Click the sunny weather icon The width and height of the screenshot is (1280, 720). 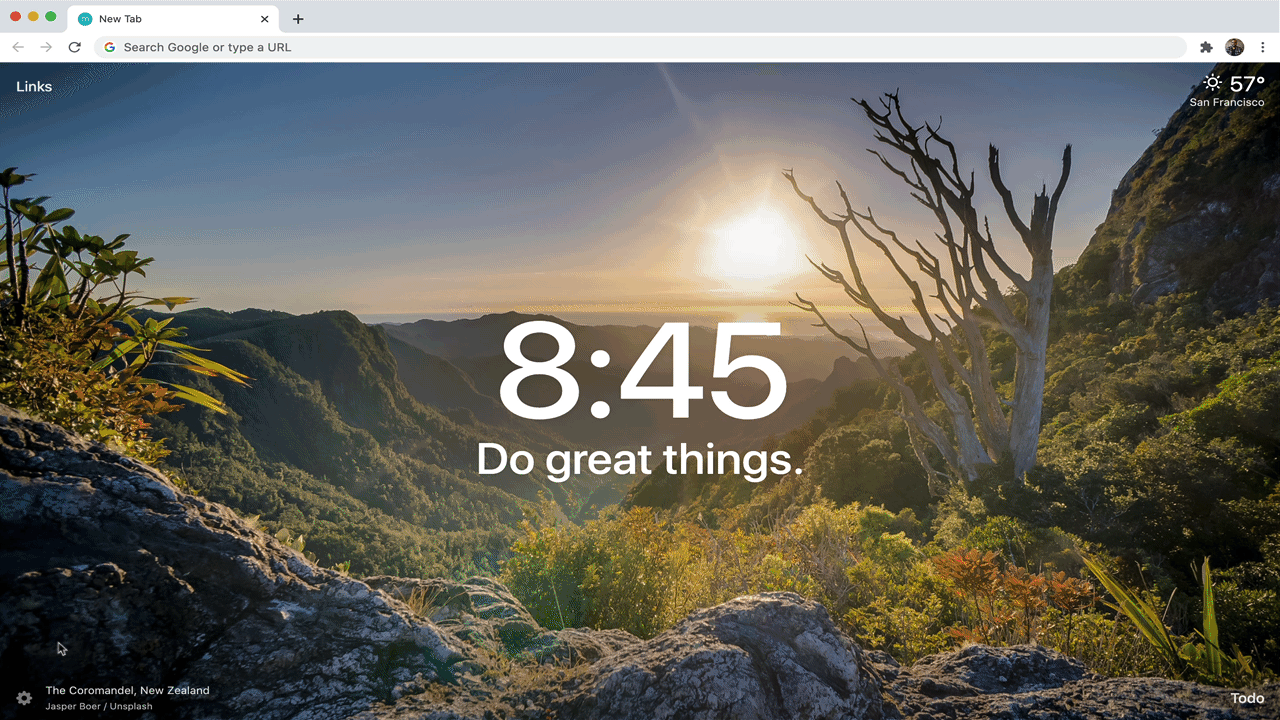click(1213, 84)
